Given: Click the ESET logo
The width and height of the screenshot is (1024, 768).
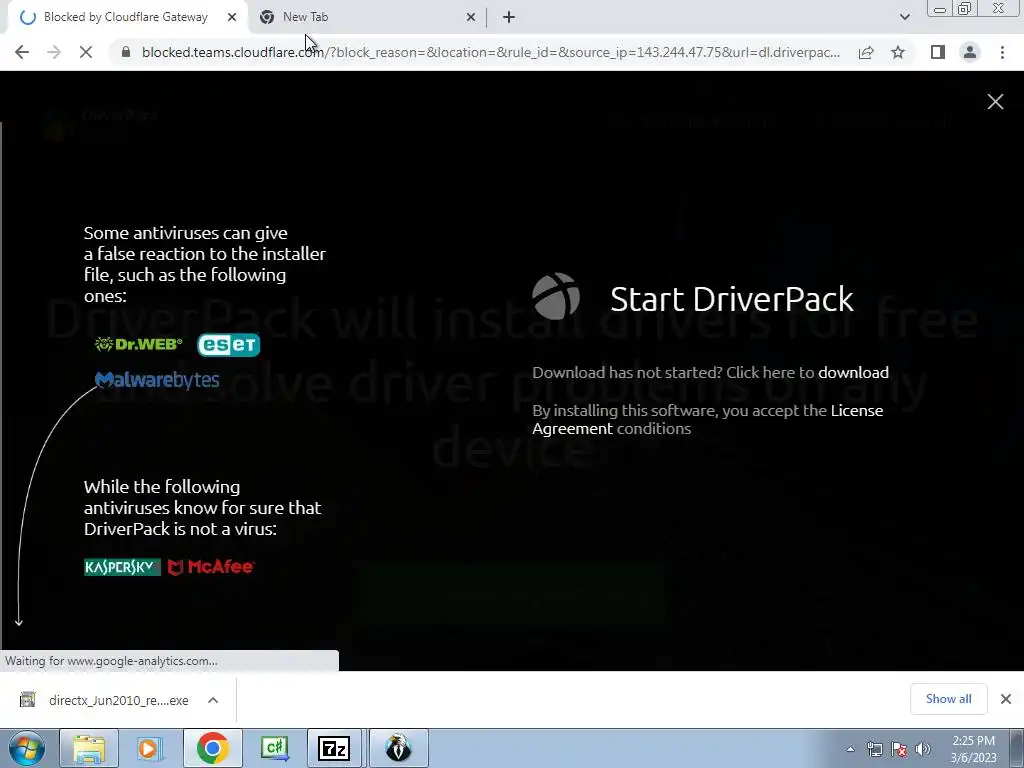Looking at the screenshot, I should [229, 345].
